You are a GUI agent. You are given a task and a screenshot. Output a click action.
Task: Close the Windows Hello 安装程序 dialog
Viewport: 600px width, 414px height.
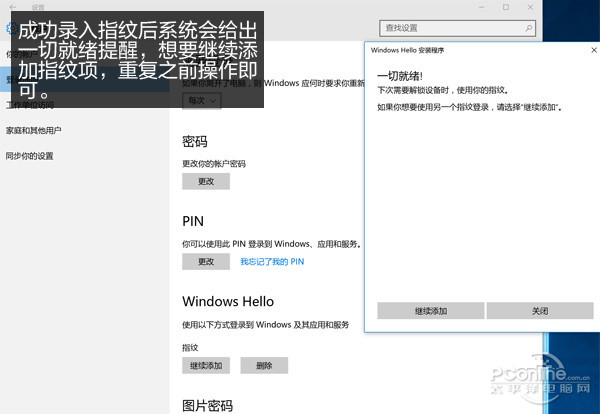(593, 50)
